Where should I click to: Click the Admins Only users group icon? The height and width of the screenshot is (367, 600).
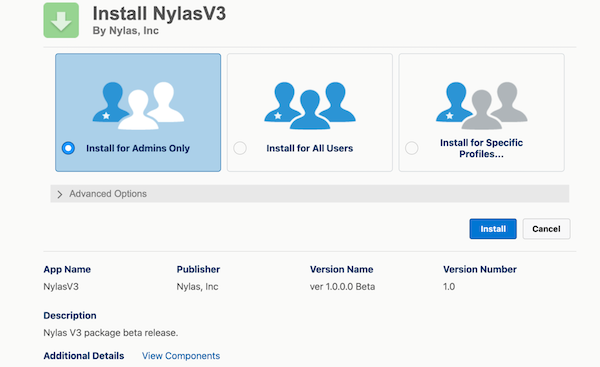(x=138, y=106)
